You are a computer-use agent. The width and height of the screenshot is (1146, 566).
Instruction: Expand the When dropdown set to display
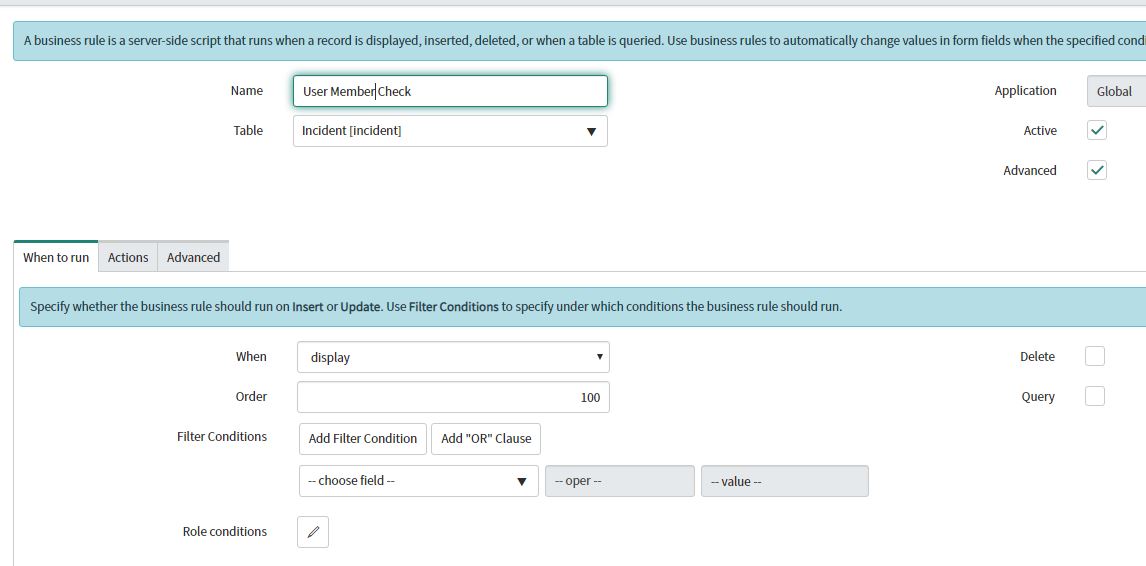pos(453,357)
